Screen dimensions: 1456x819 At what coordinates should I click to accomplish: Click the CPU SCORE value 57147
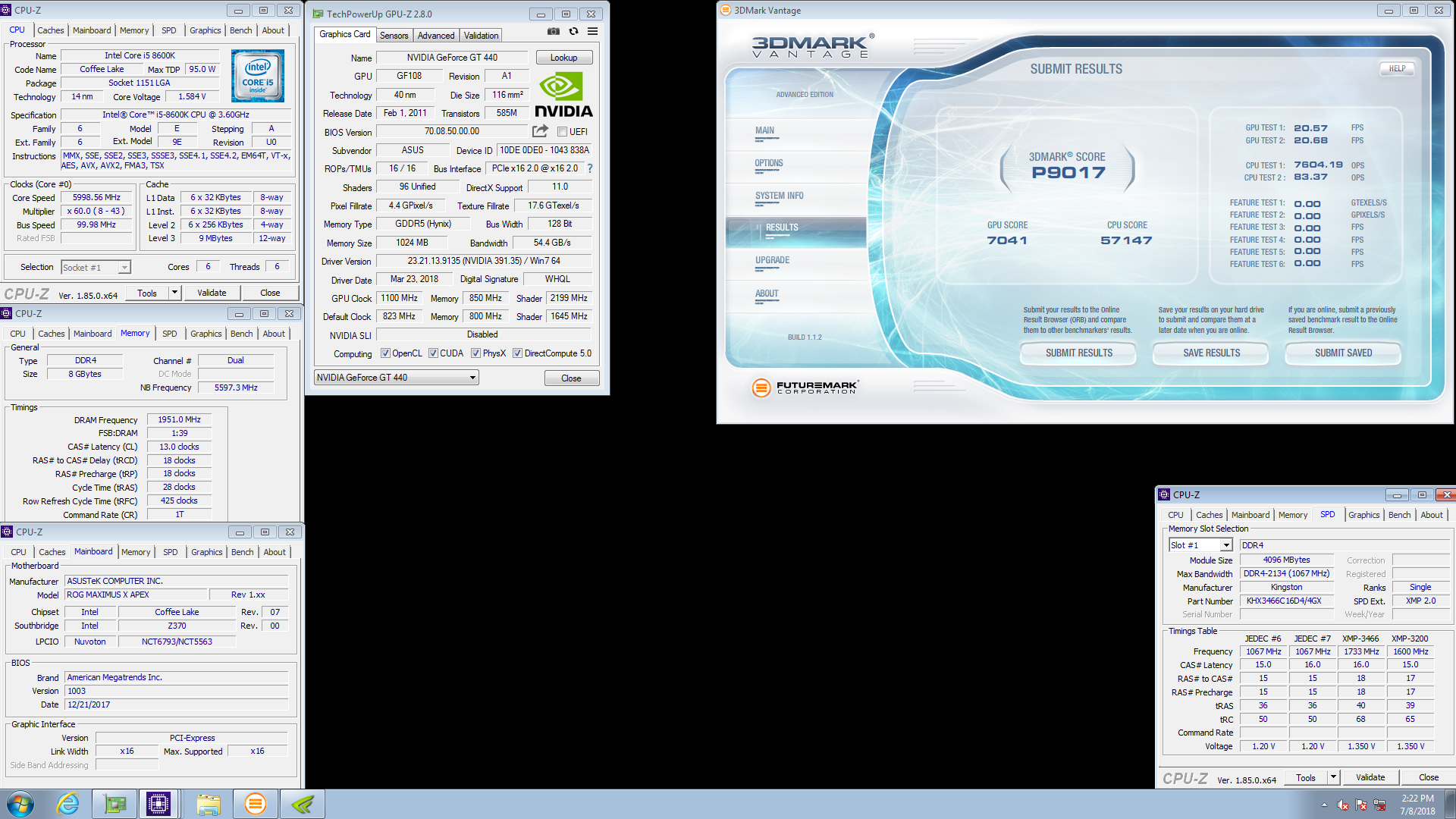1126,240
